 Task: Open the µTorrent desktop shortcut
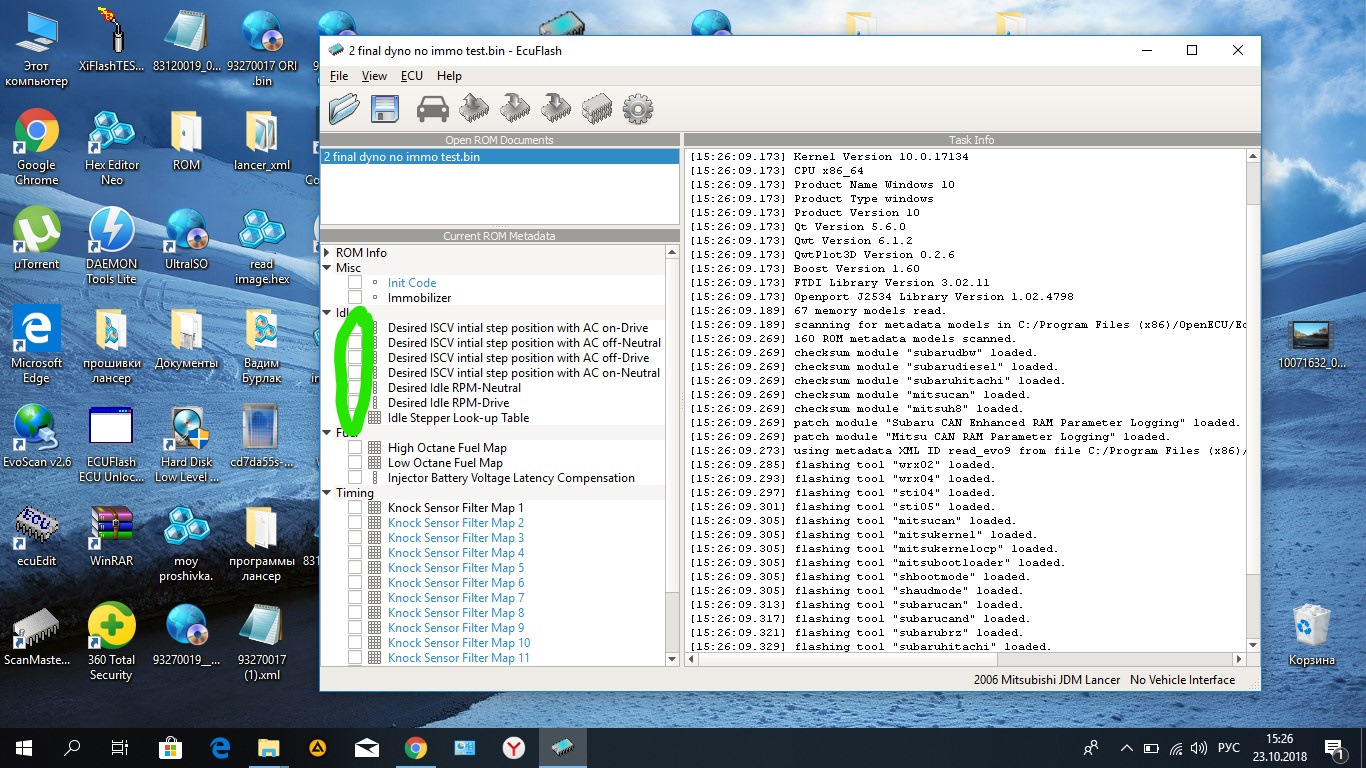click(x=36, y=240)
